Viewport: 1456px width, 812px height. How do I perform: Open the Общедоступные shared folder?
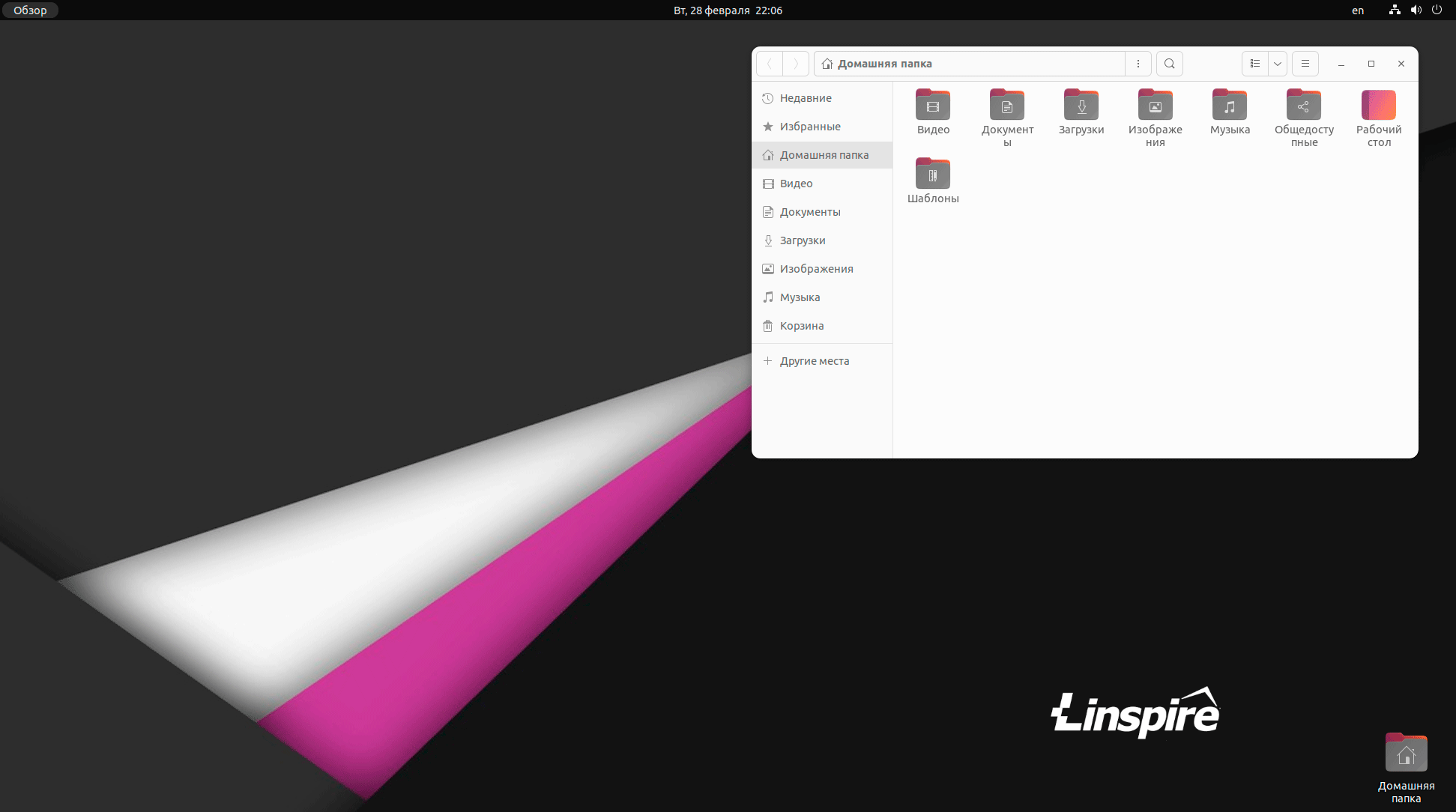click(1303, 106)
